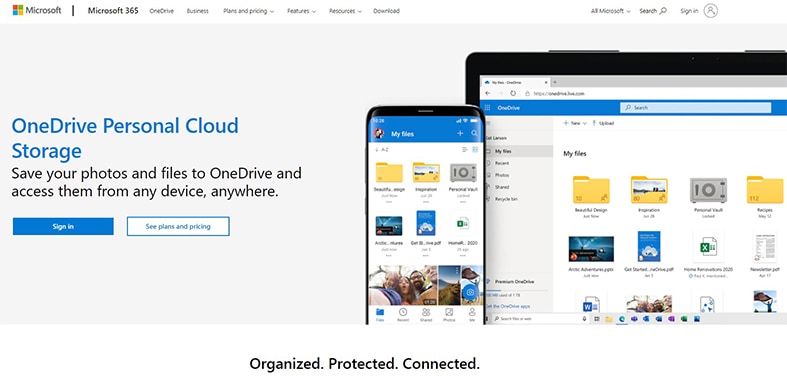Click the camera scan button on the phone mockup
This screenshot has width=787, height=376.
[x=470, y=292]
